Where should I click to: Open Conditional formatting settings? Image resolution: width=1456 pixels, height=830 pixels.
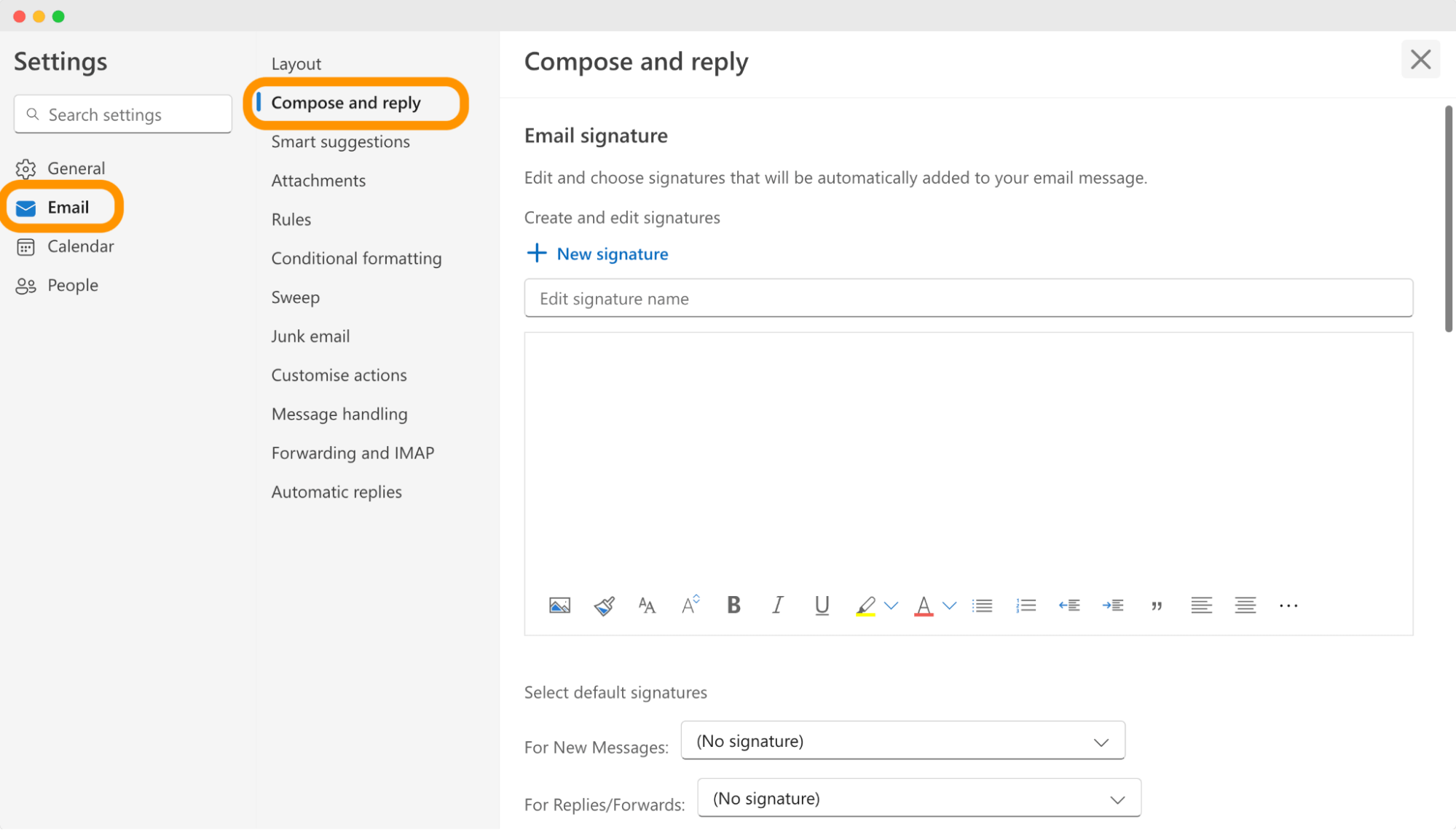pyautogui.click(x=356, y=259)
